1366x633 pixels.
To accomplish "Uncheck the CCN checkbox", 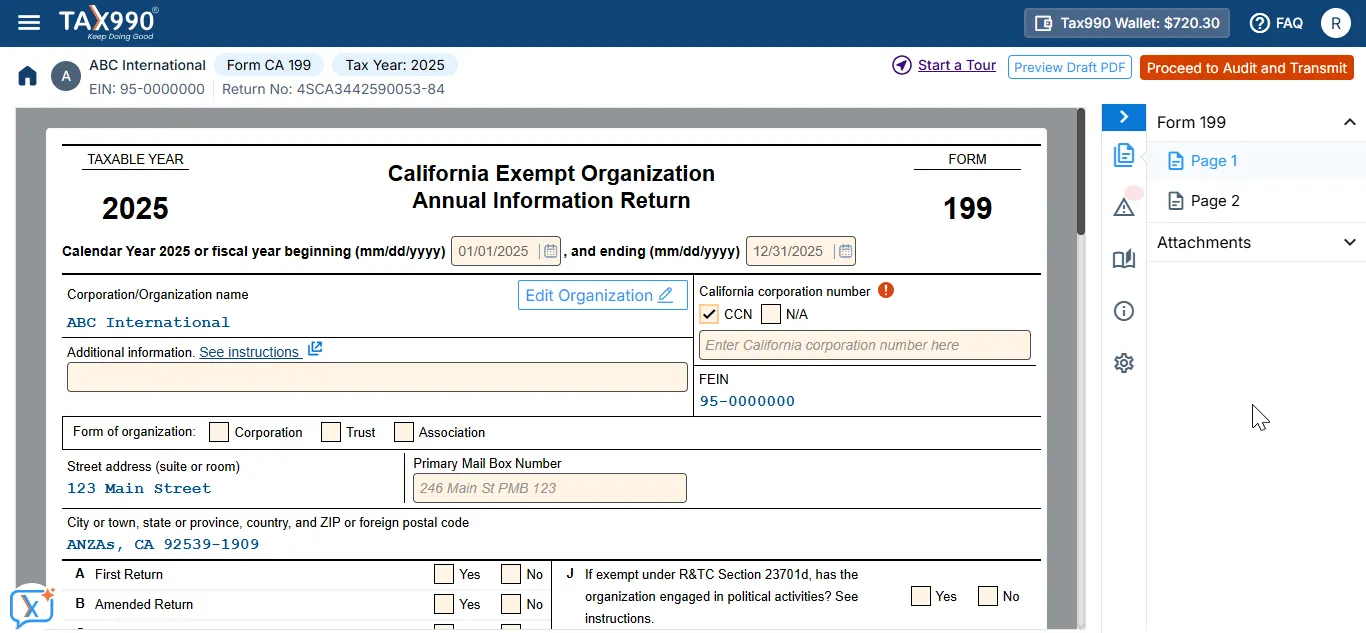I will (x=709, y=314).
